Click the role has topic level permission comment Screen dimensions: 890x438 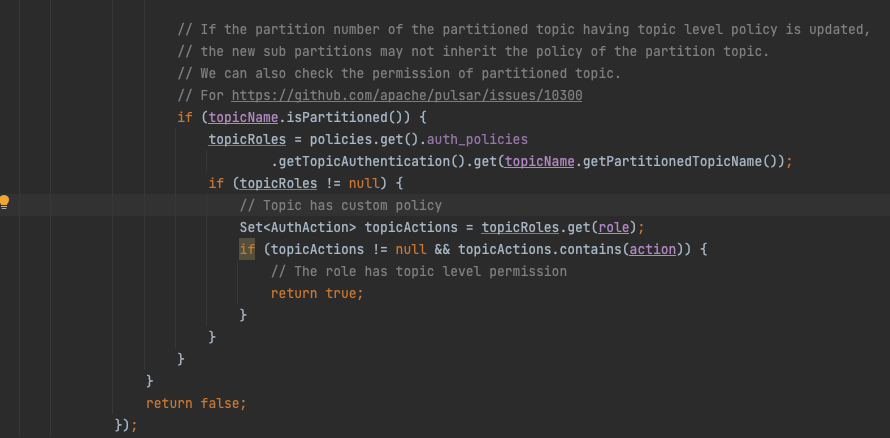419,271
